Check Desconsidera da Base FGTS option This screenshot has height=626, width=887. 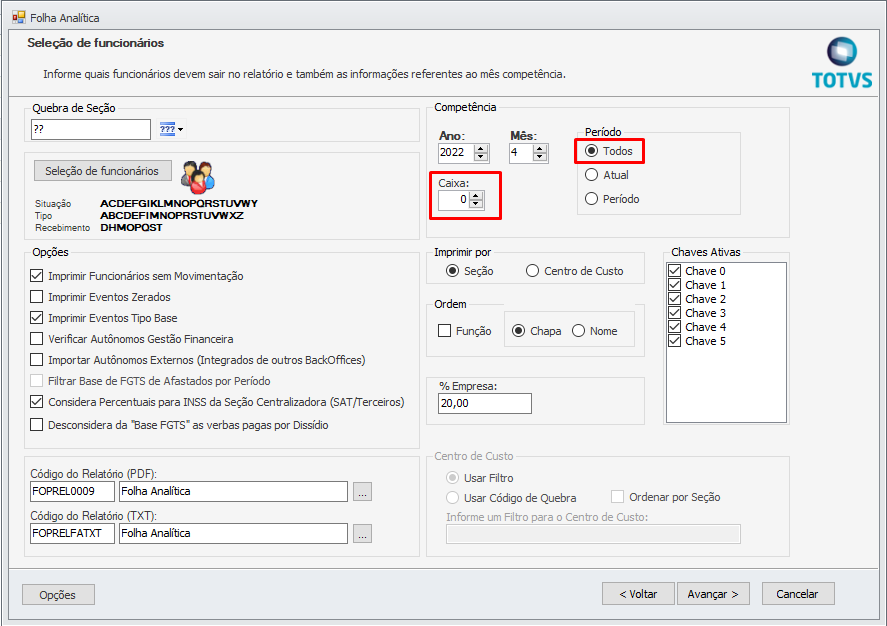click(37, 425)
